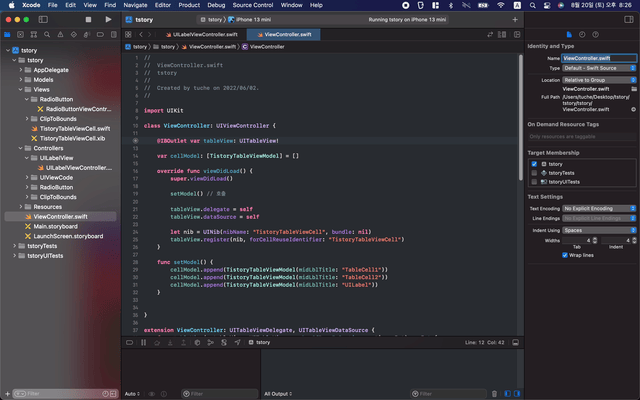Open the All Output console dropdown
The width and height of the screenshot is (640, 400).
coord(278,394)
